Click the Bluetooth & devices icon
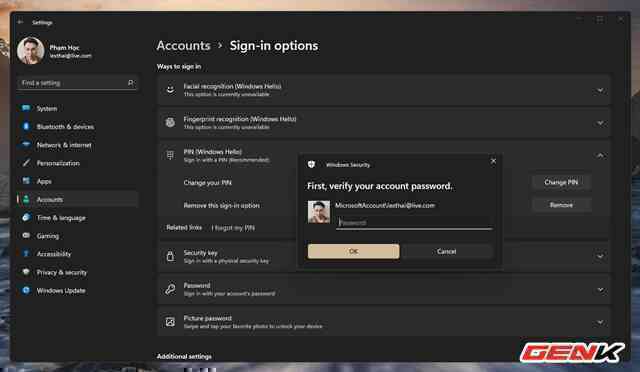Image resolution: width=640 pixels, height=372 pixels. 26,127
